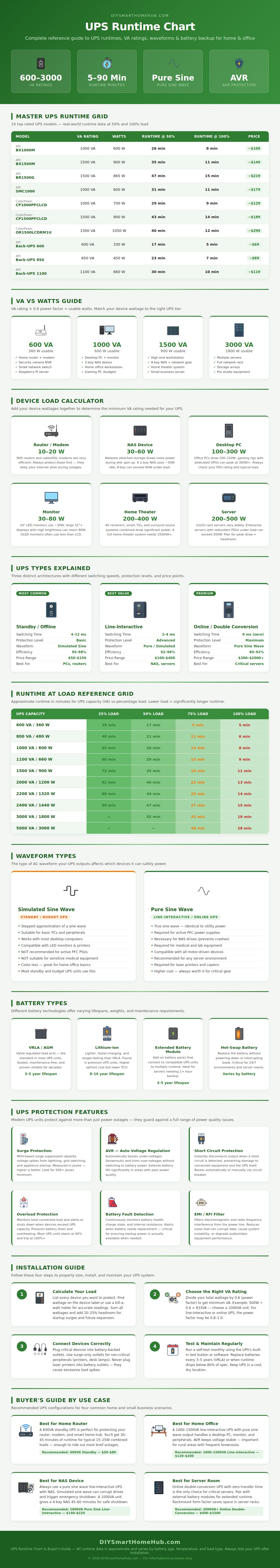Viewport: 280px width, 1568px height.
Task: Click the Best for Home Office desk icon
Action: (x=159, y=1430)
